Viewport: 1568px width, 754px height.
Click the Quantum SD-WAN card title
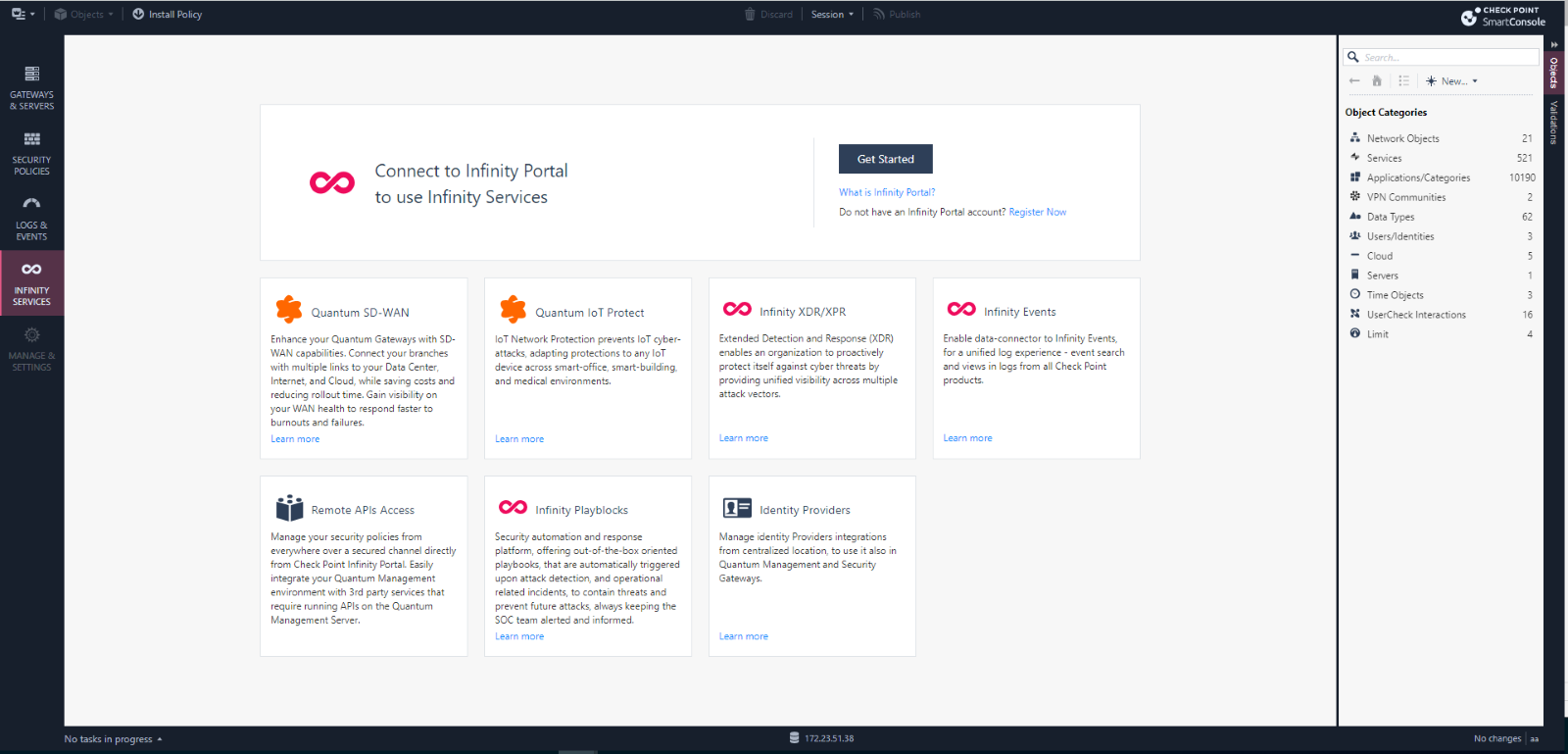coord(361,313)
